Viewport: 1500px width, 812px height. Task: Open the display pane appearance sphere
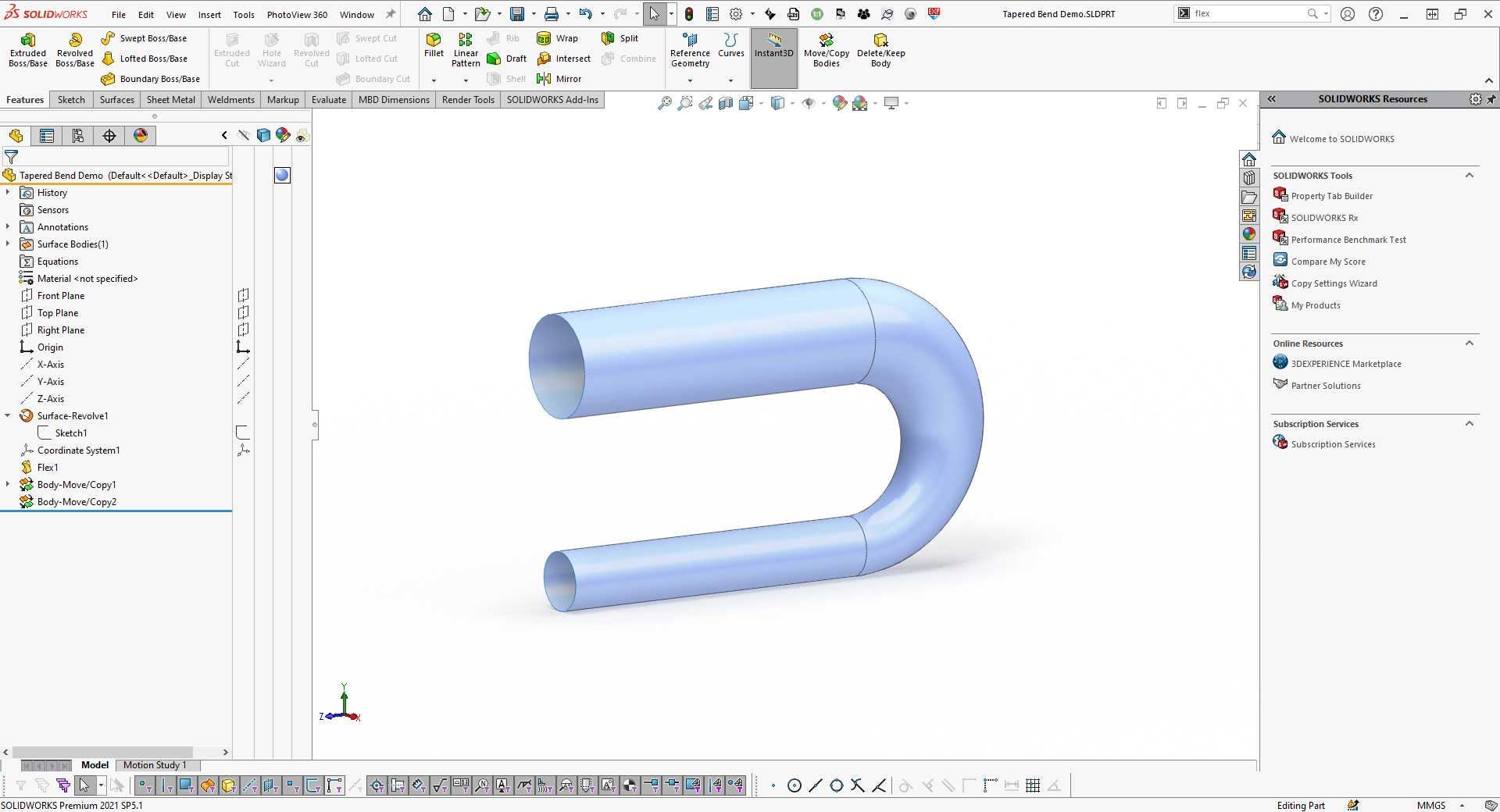pyautogui.click(x=282, y=175)
